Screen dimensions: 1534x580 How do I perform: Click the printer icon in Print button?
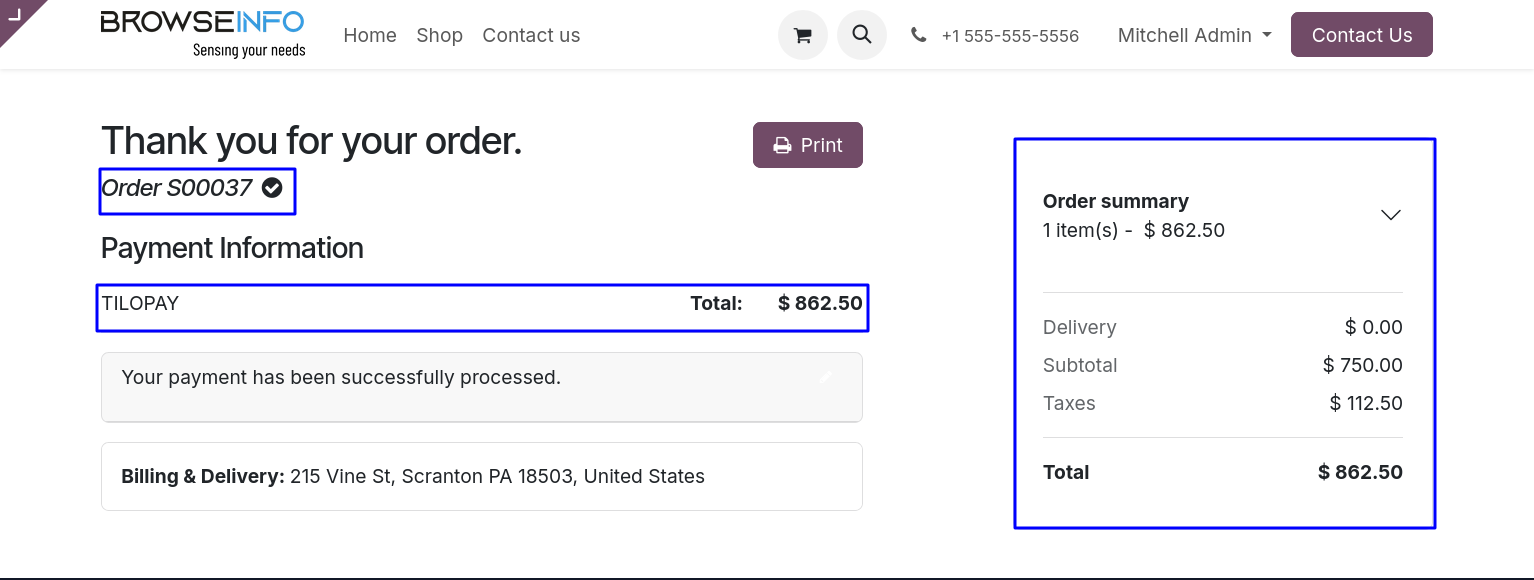782,145
